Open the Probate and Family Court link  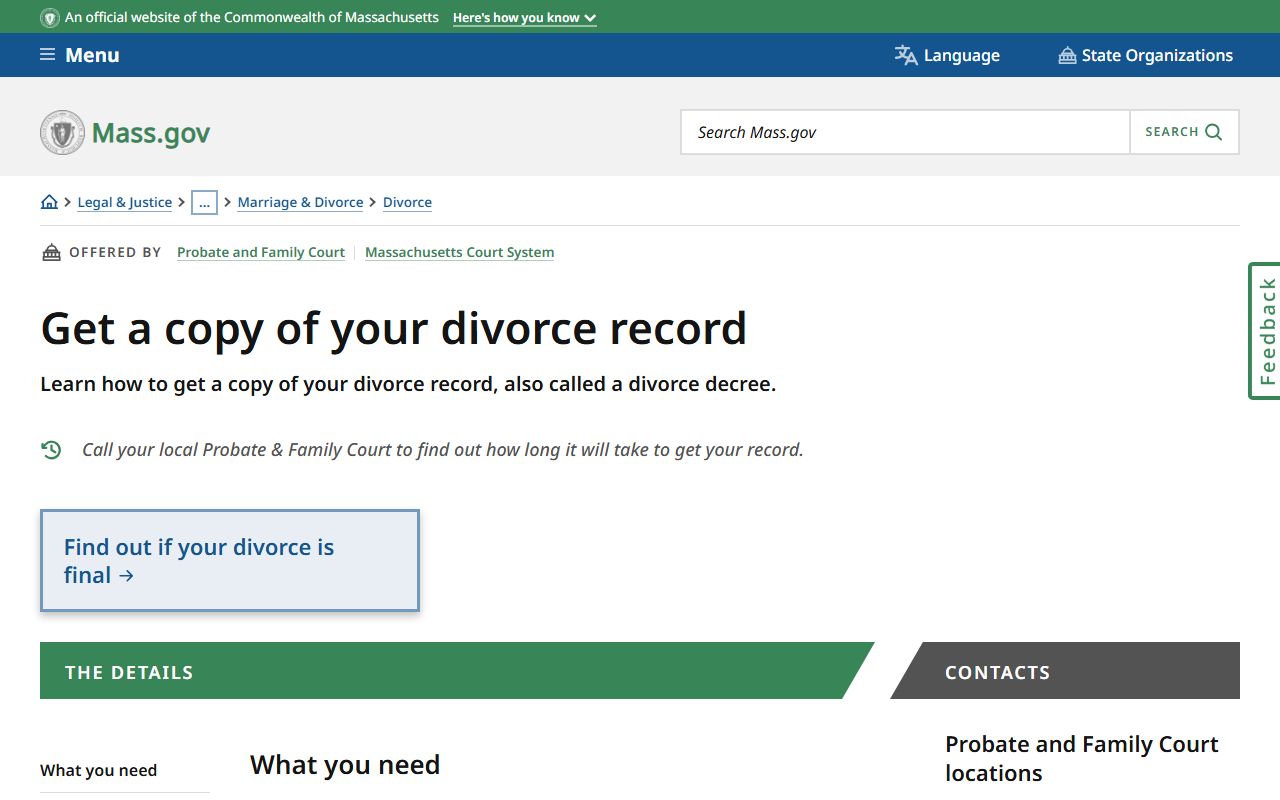261,252
